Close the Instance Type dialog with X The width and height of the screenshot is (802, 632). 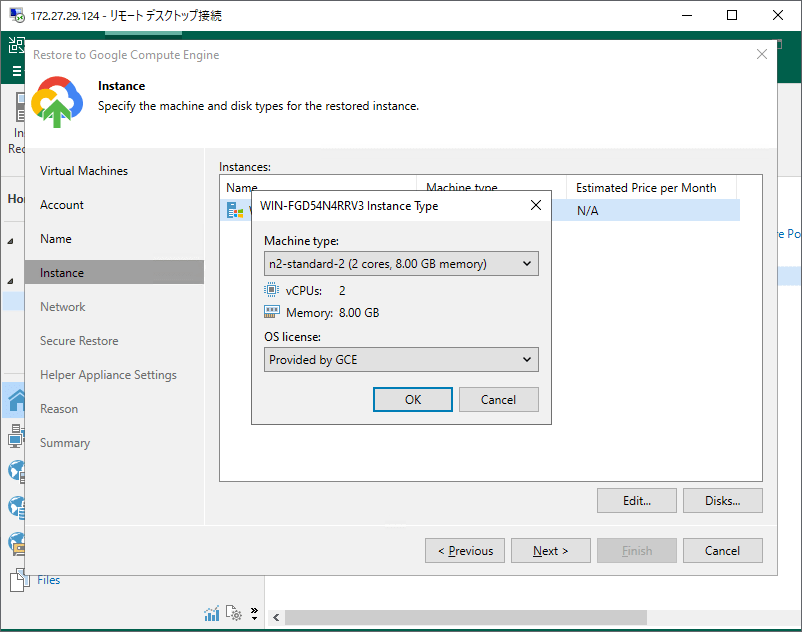(x=536, y=206)
